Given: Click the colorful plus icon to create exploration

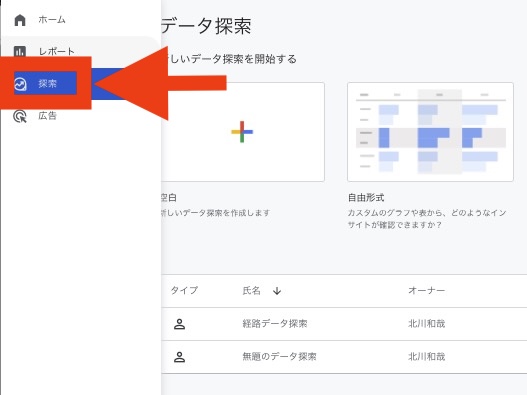Looking at the screenshot, I should click(x=242, y=132).
